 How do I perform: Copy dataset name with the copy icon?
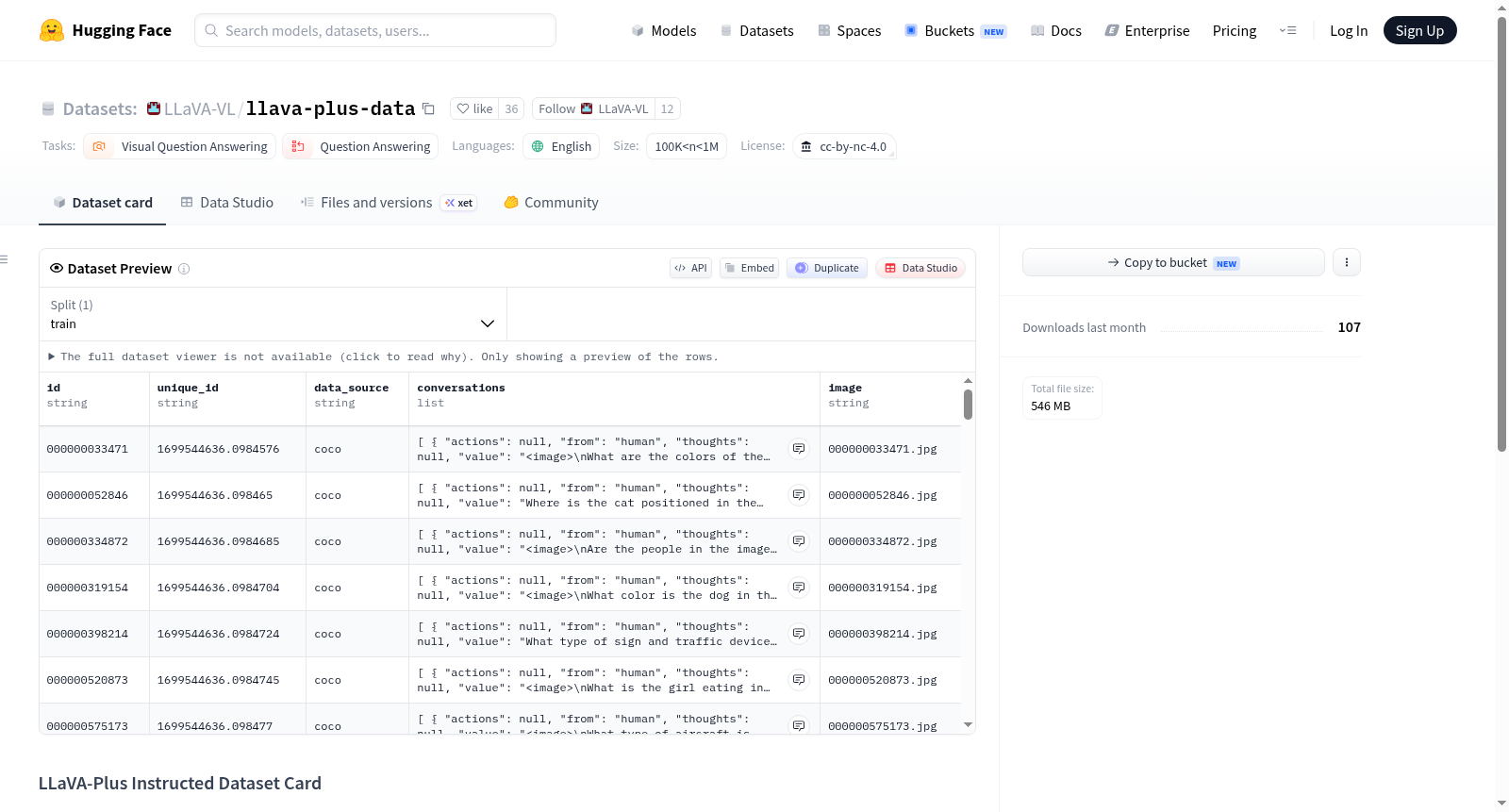click(x=428, y=108)
